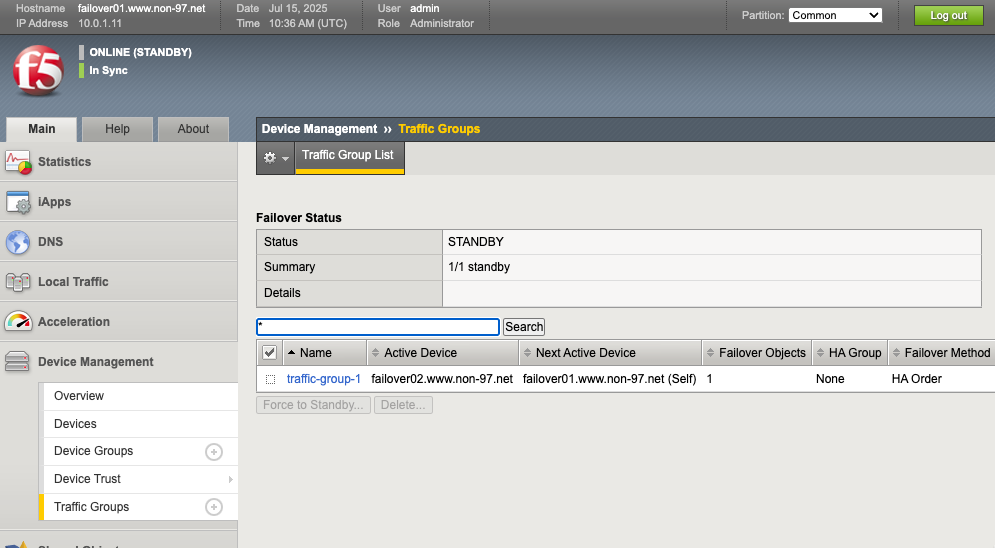Screen dimensions: 995x548
Task: Switch to the Help tab
Action: (117, 129)
